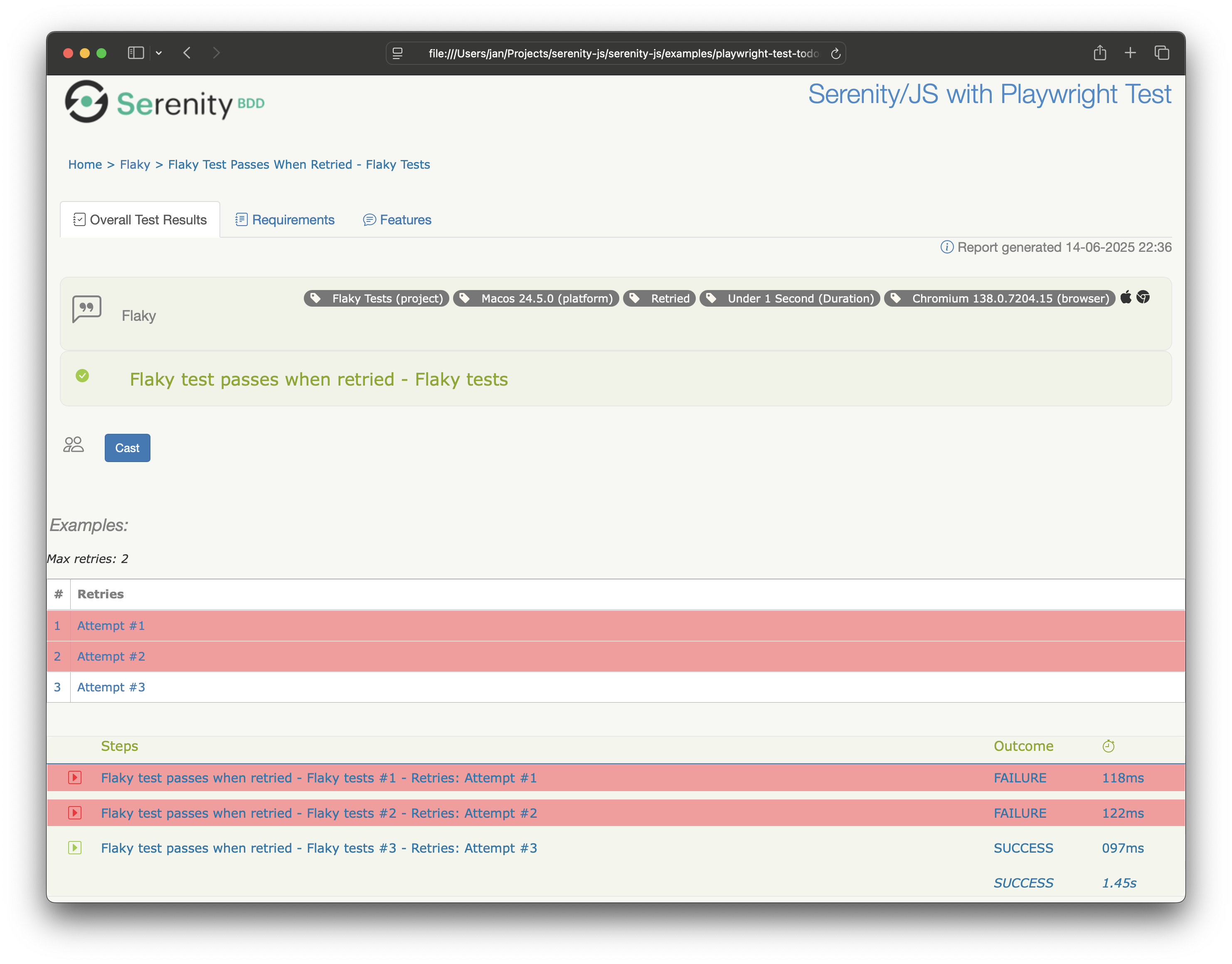Image resolution: width=1232 pixels, height=964 pixels.
Task: Open Attempt #1 in retries table
Action: pos(111,625)
